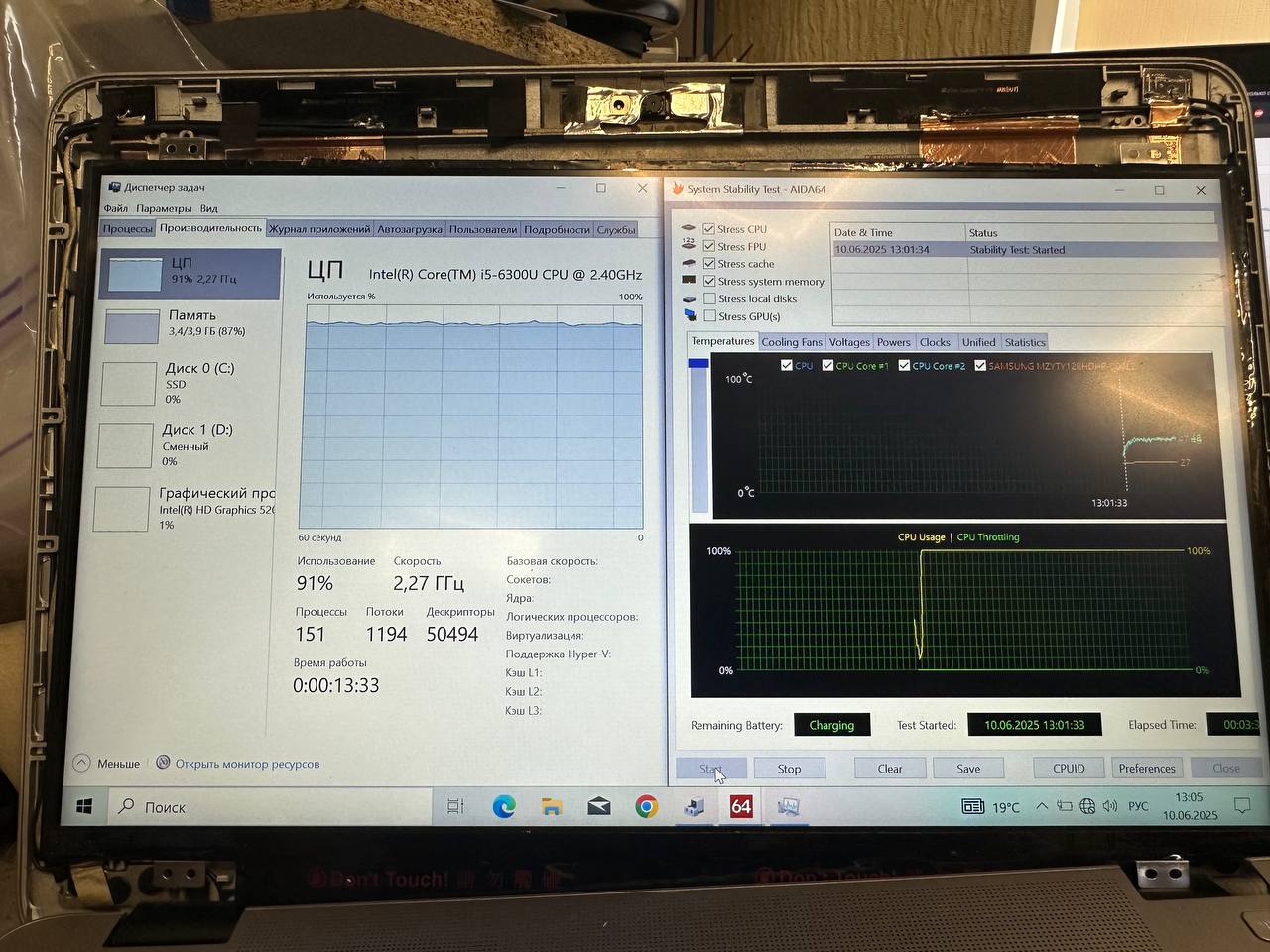Click the Windows Start button

(x=84, y=807)
